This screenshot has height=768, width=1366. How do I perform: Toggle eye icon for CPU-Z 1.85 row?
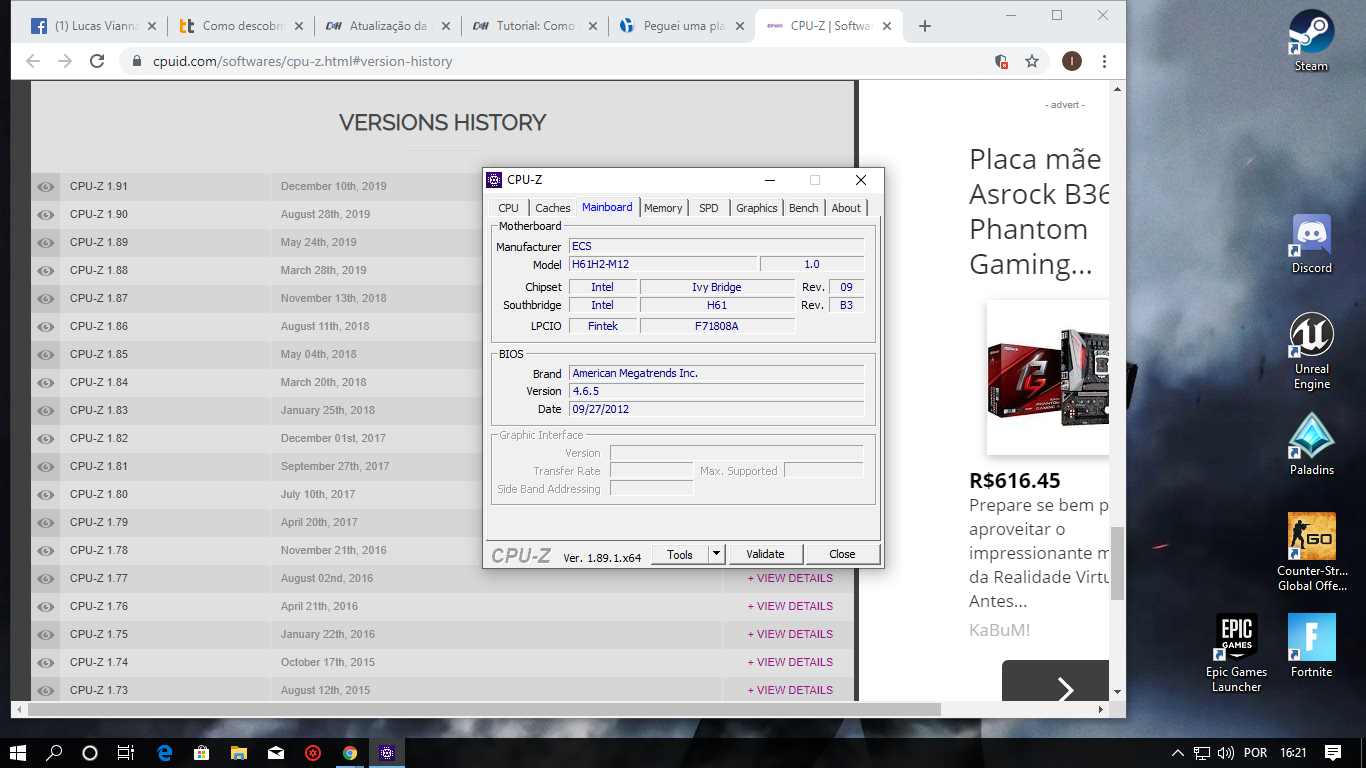45,355
